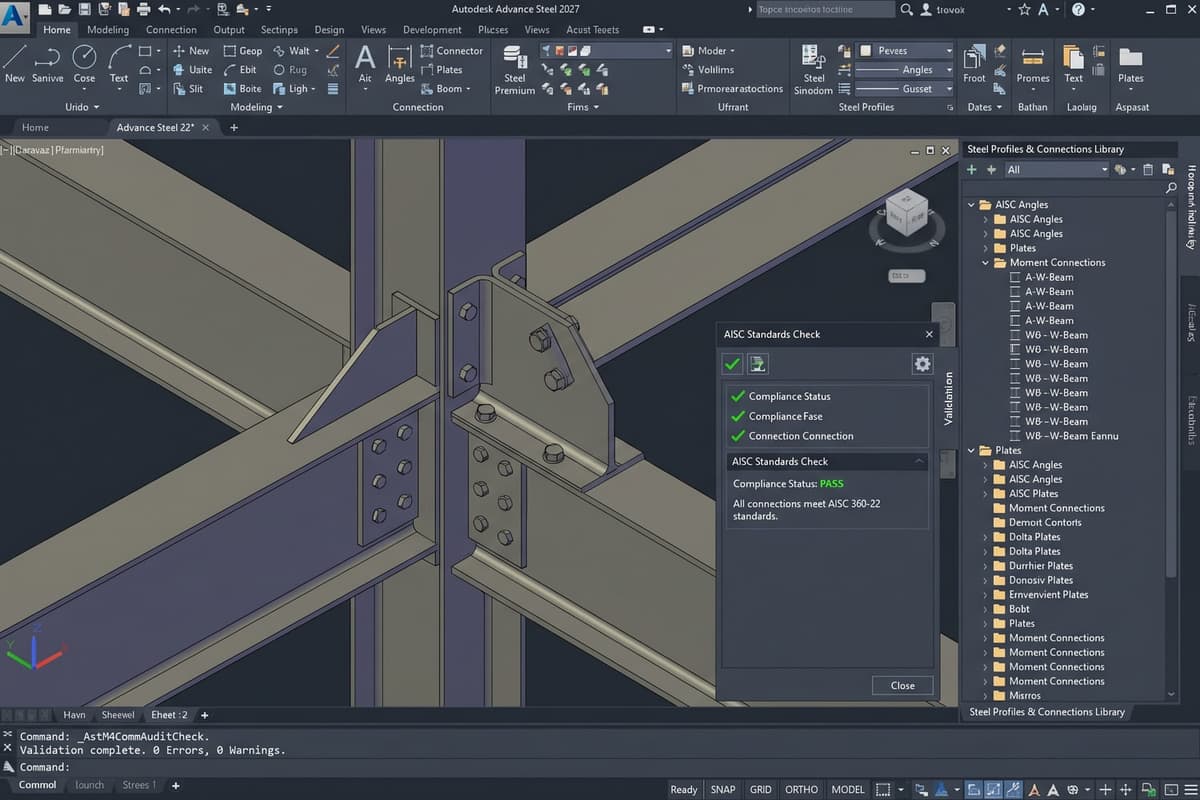Click the Froot icon in Dates panel
This screenshot has height=800, width=1200.
point(974,57)
